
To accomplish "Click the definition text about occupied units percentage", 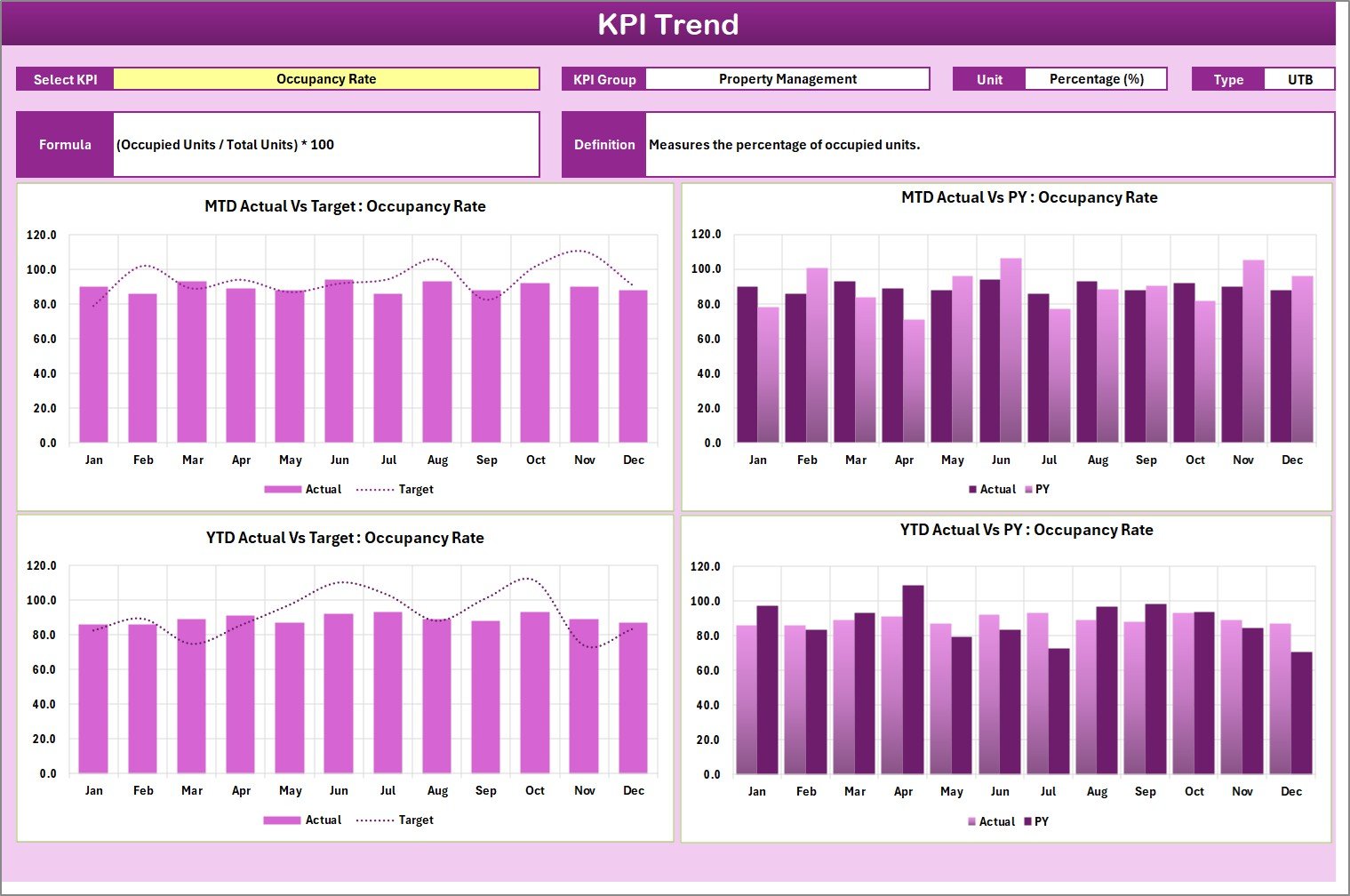I will [783, 144].
